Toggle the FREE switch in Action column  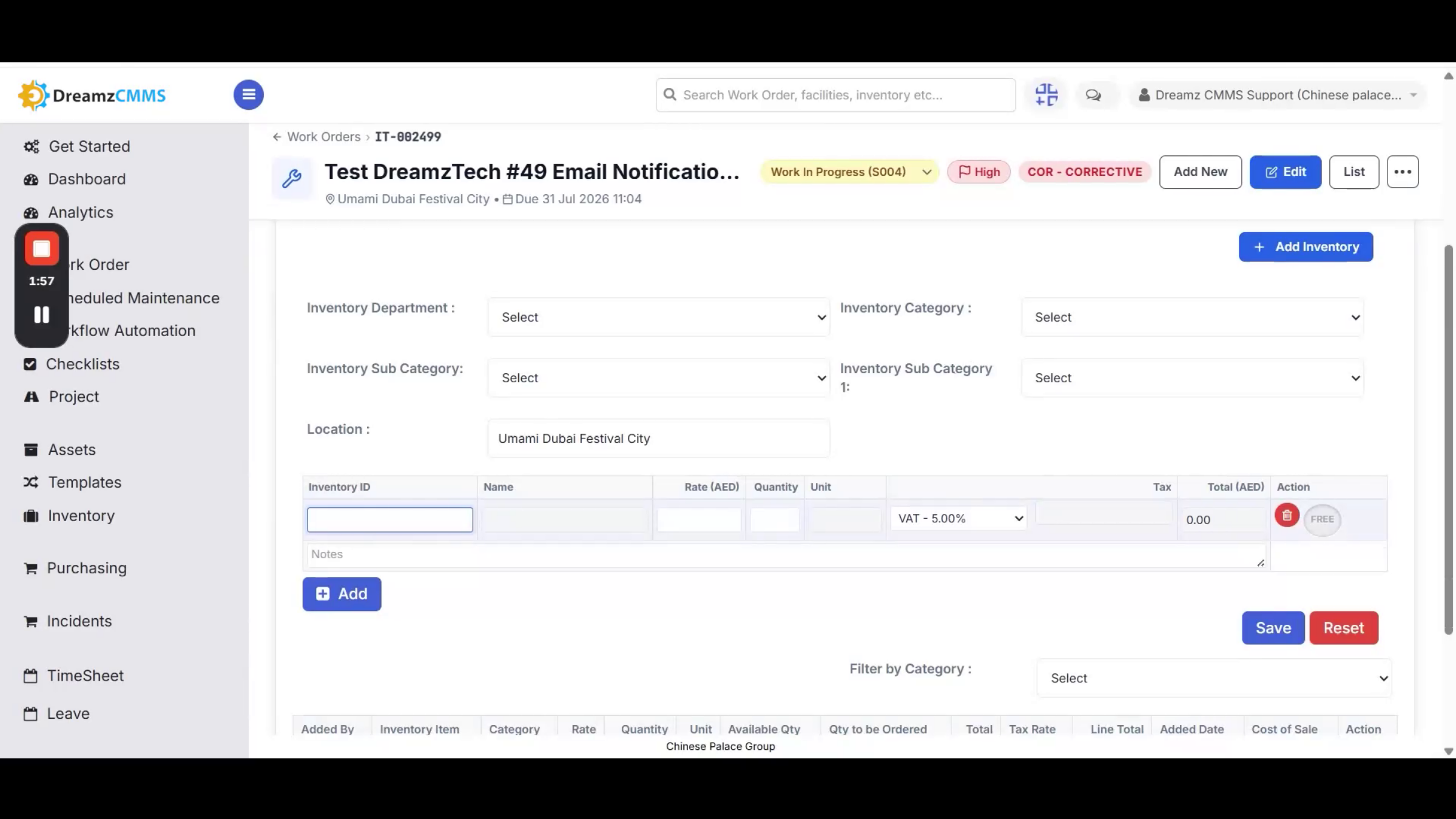pyautogui.click(x=1323, y=519)
